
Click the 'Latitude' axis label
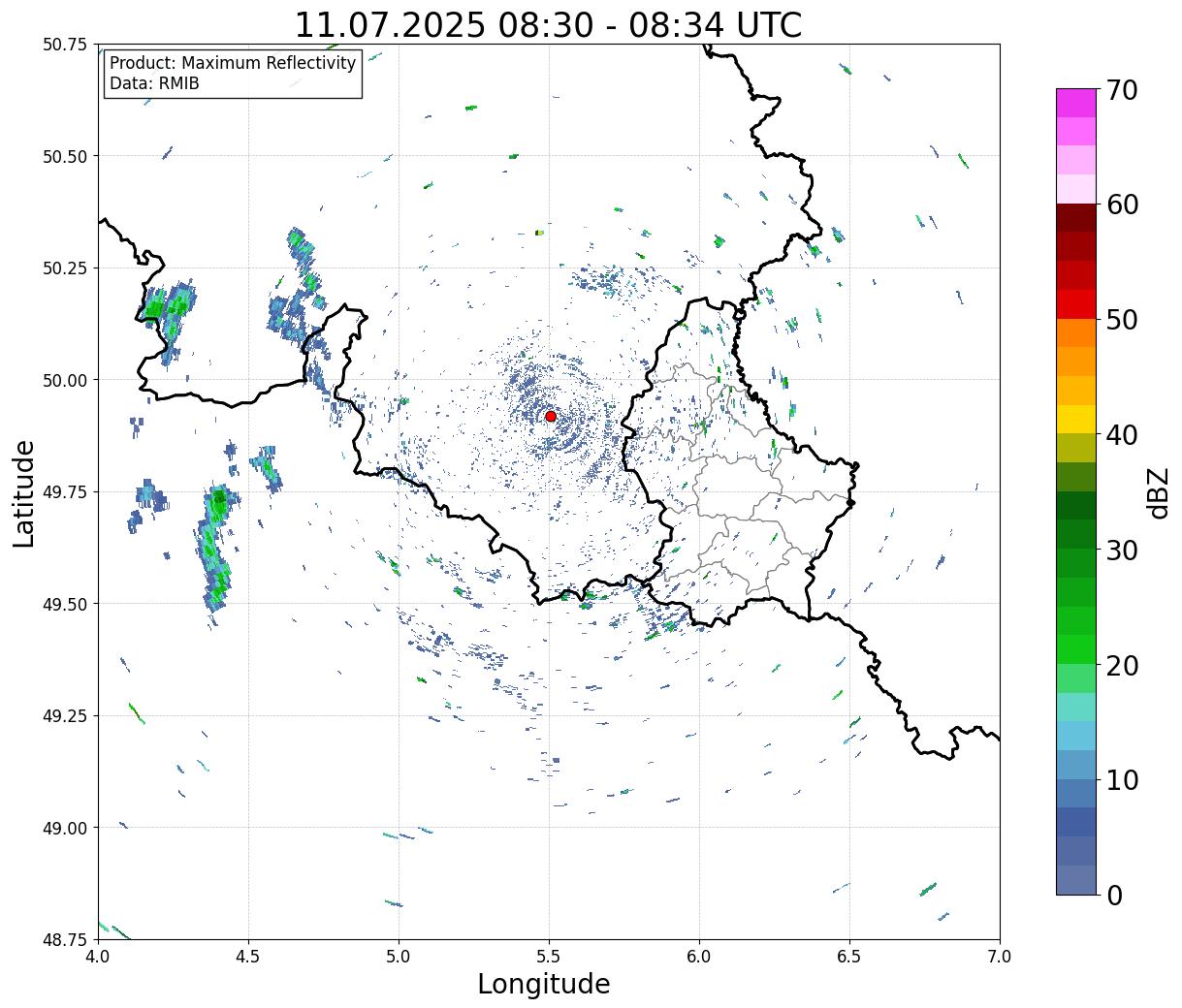tap(24, 493)
